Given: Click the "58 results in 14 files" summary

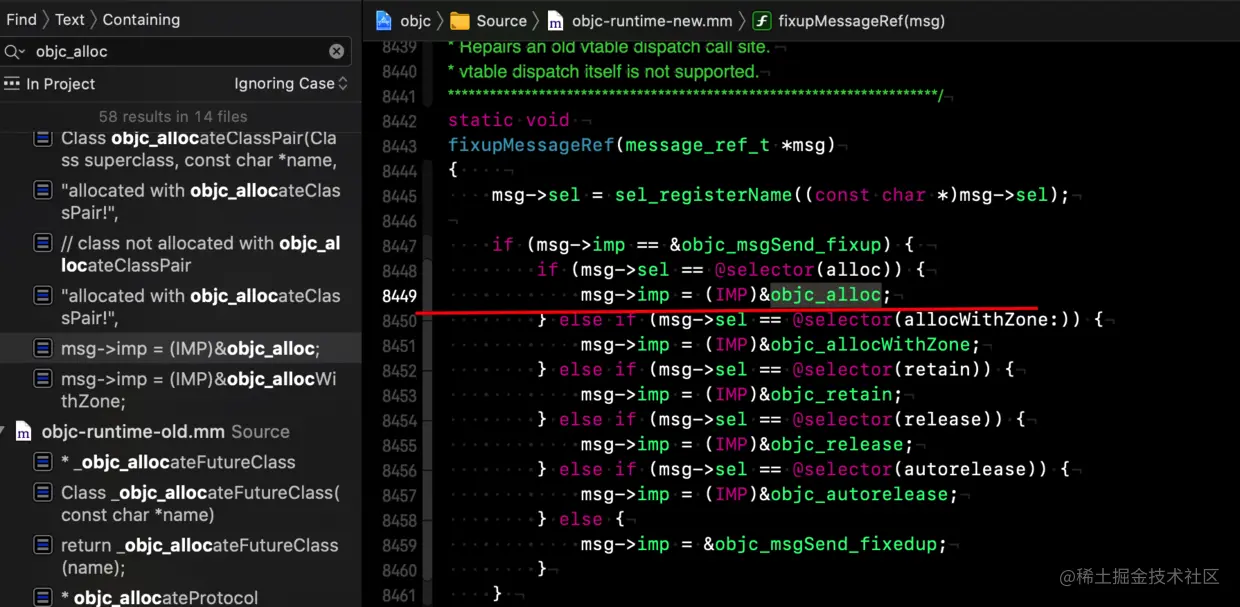Looking at the screenshot, I should pos(173,116).
